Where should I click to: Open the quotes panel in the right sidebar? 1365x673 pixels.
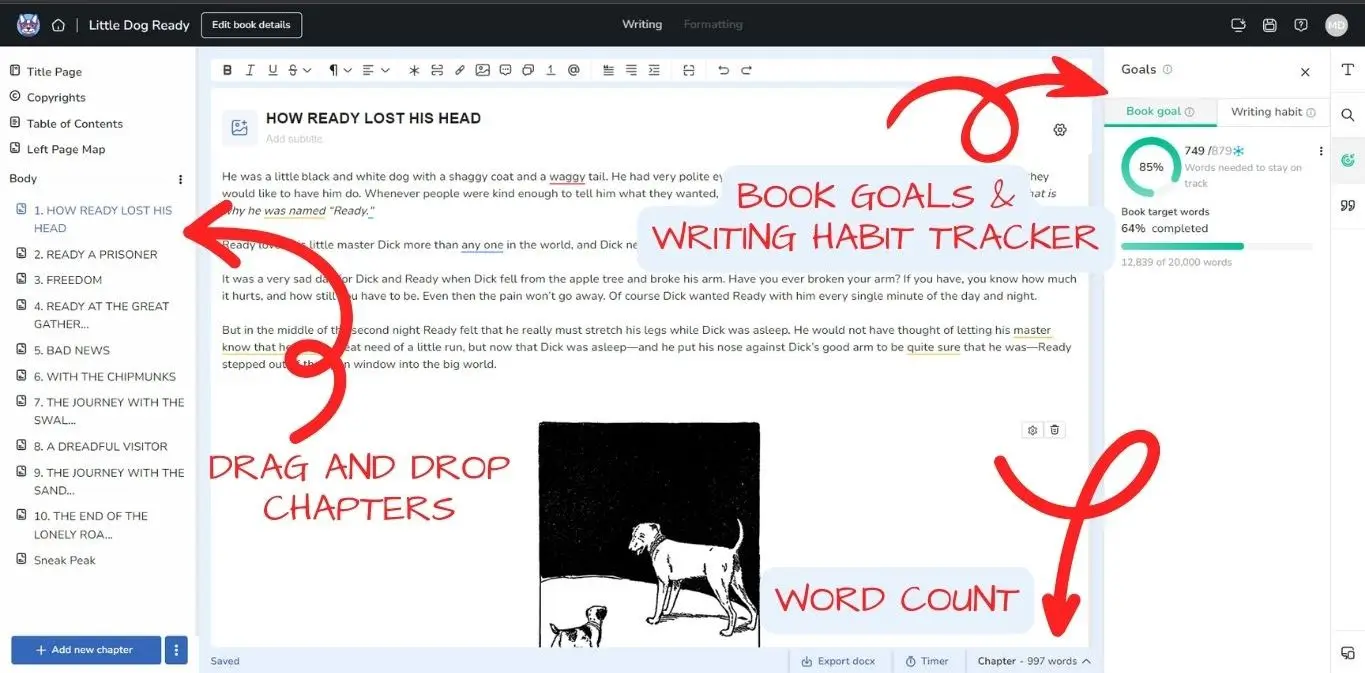pyautogui.click(x=1347, y=205)
